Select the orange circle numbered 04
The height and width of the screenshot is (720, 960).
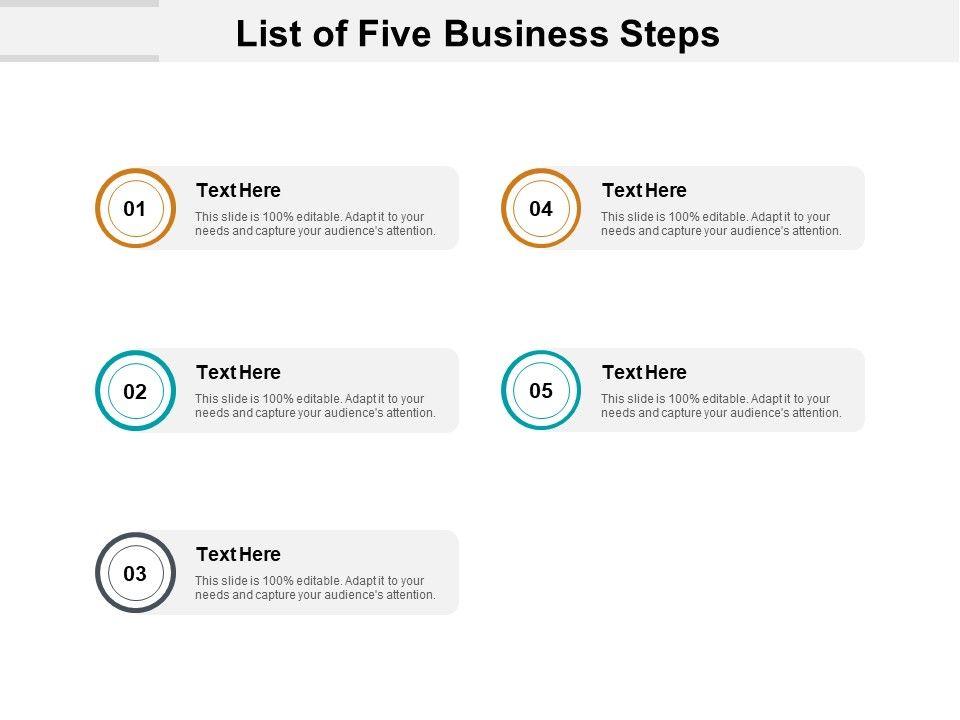[x=541, y=209]
